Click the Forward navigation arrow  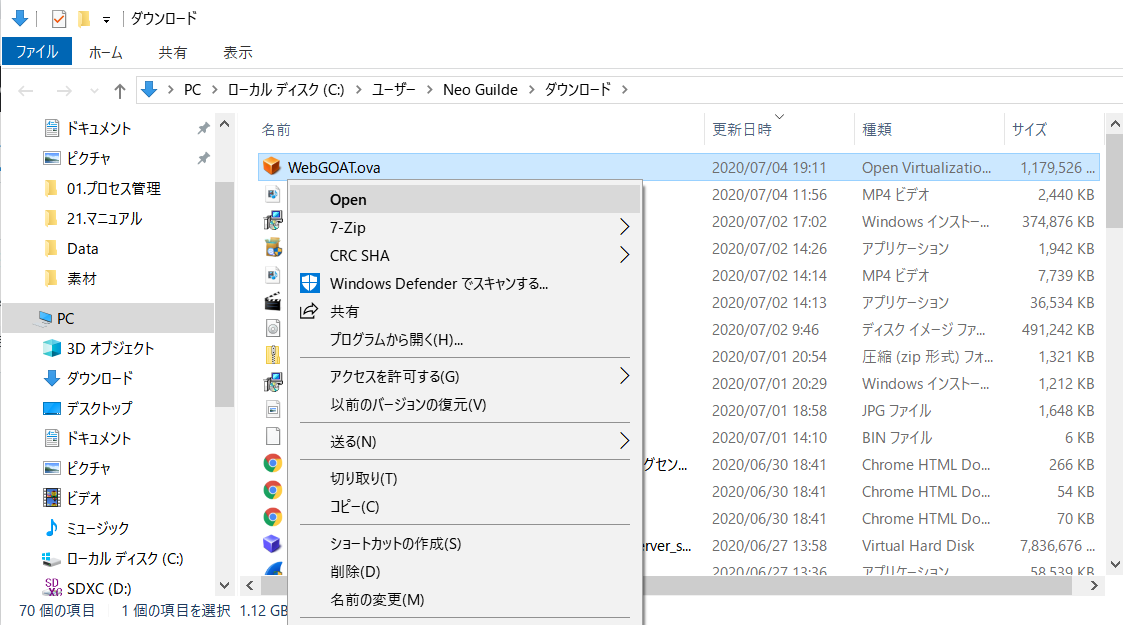tap(64, 90)
